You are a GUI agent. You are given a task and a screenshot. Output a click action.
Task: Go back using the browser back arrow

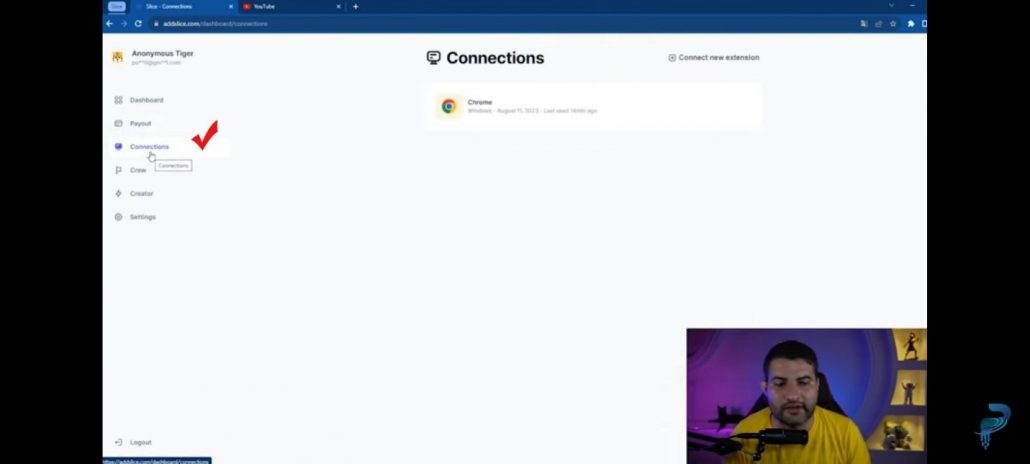(110, 23)
